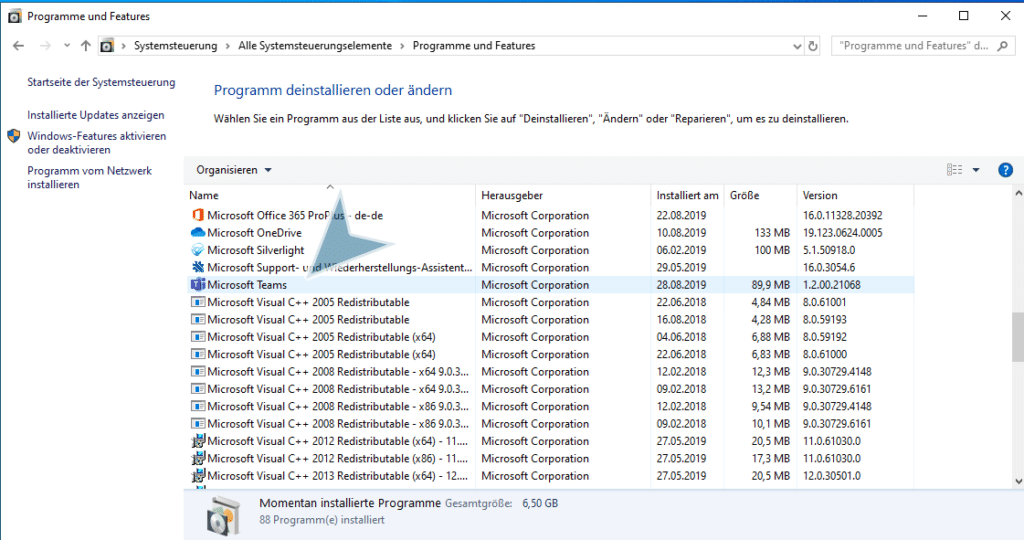The width and height of the screenshot is (1024, 540).
Task: Click version 12.0.30501.0
Action: pyautogui.click(x=832, y=476)
